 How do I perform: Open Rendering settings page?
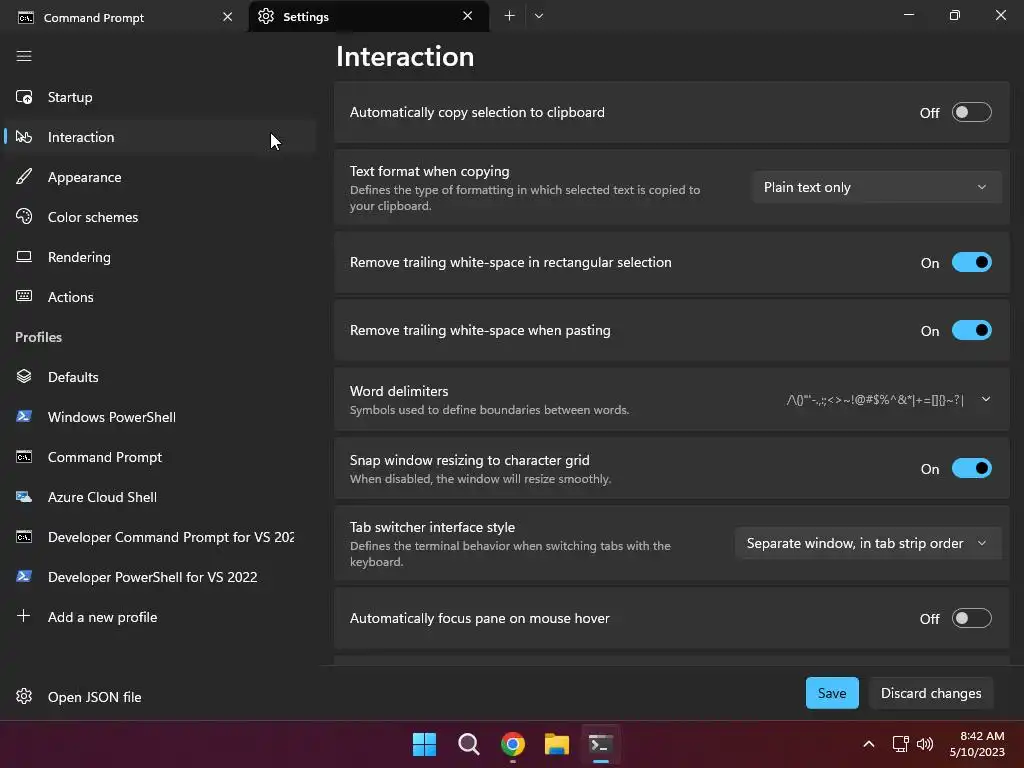click(161, 257)
